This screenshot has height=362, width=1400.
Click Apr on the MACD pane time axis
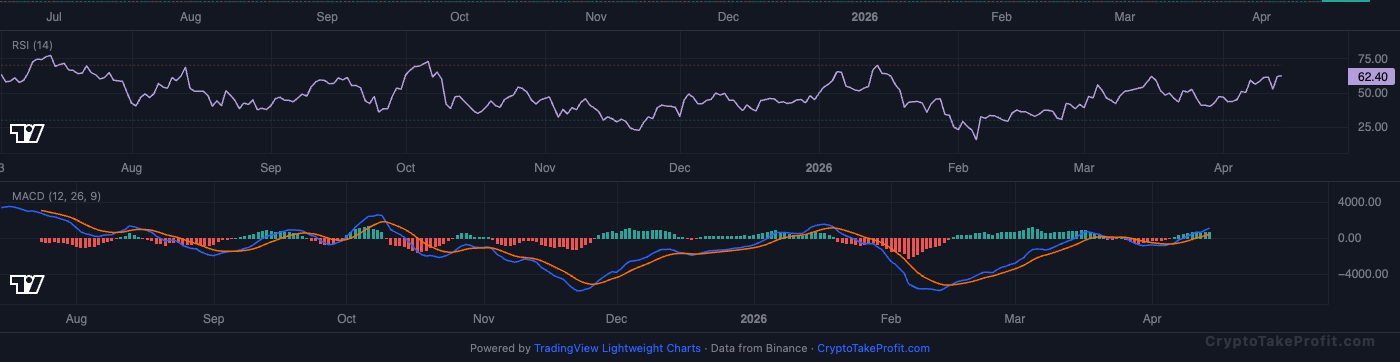click(1153, 320)
